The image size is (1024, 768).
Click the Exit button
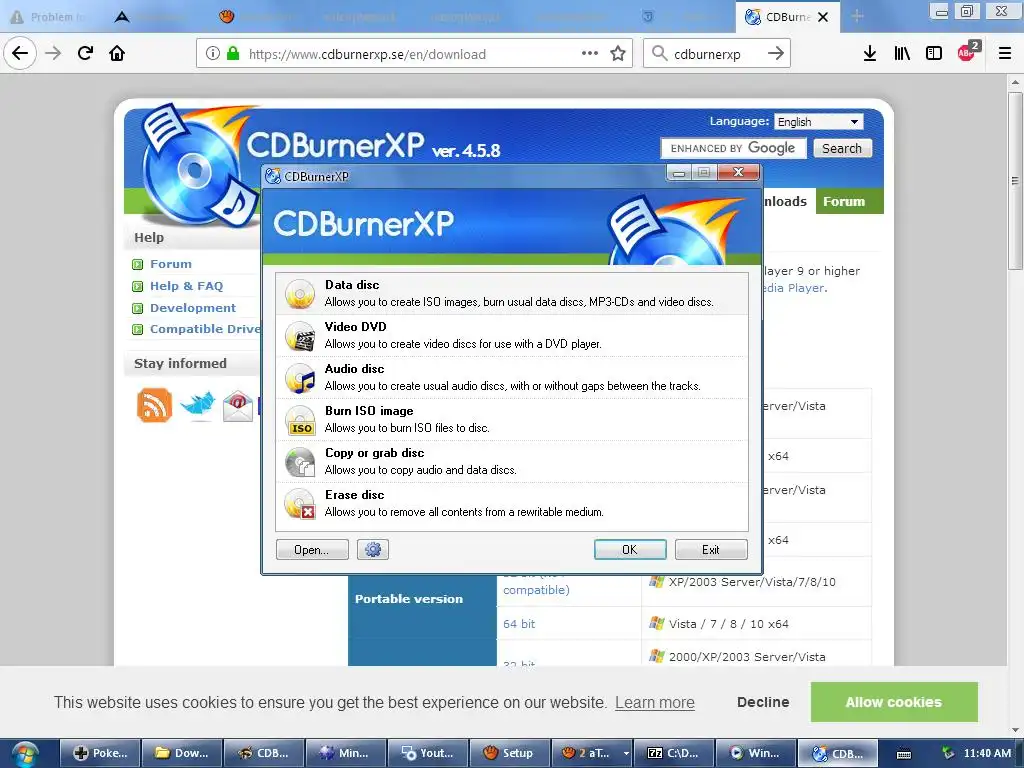[711, 550]
